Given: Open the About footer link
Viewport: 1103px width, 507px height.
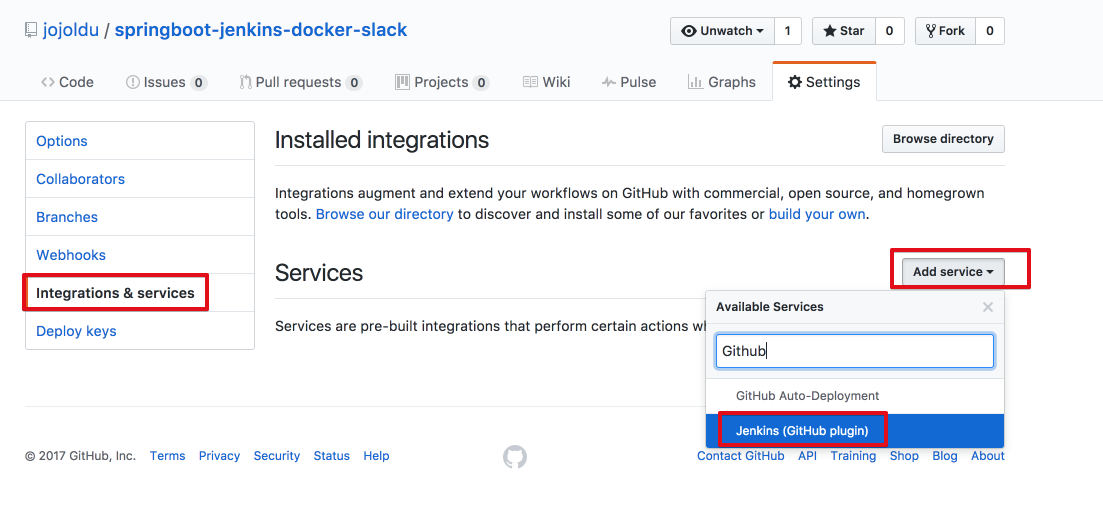Looking at the screenshot, I should pyautogui.click(x=988, y=456).
